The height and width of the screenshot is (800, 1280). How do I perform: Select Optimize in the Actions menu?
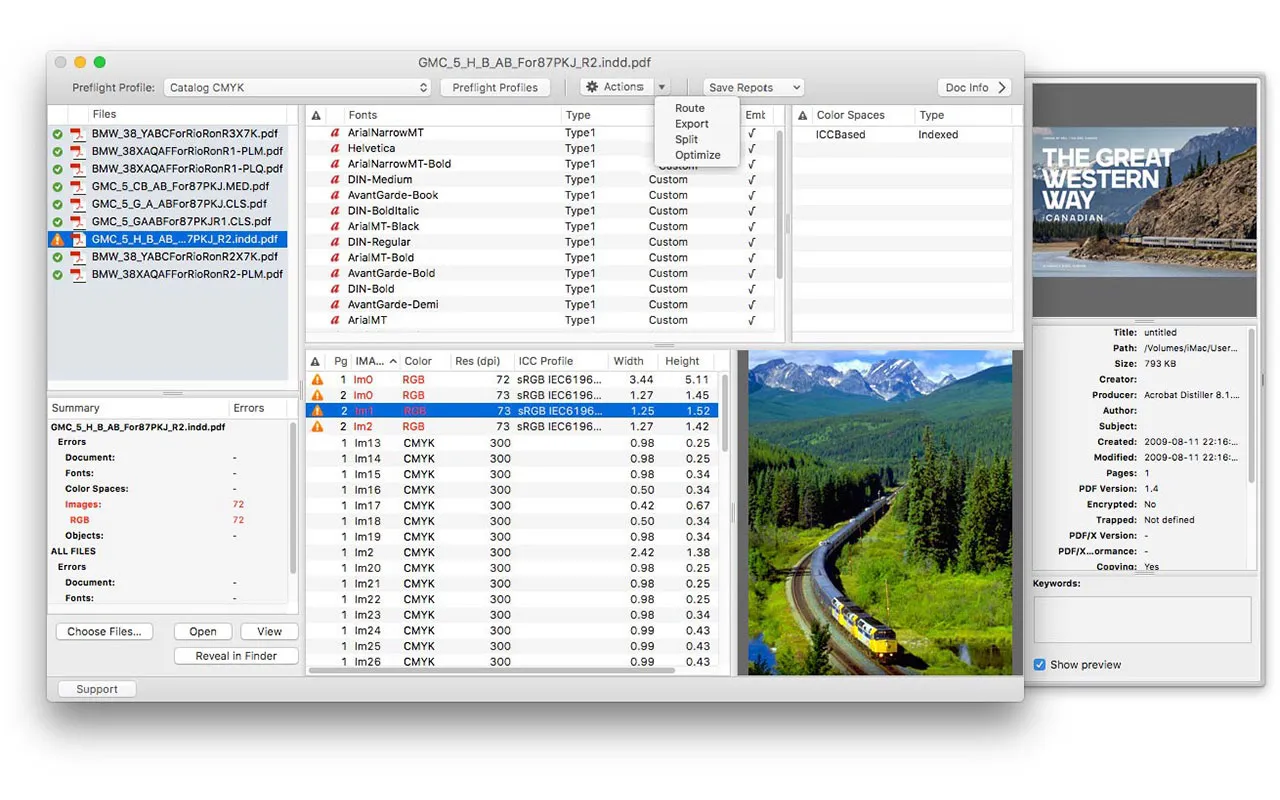click(x=697, y=155)
